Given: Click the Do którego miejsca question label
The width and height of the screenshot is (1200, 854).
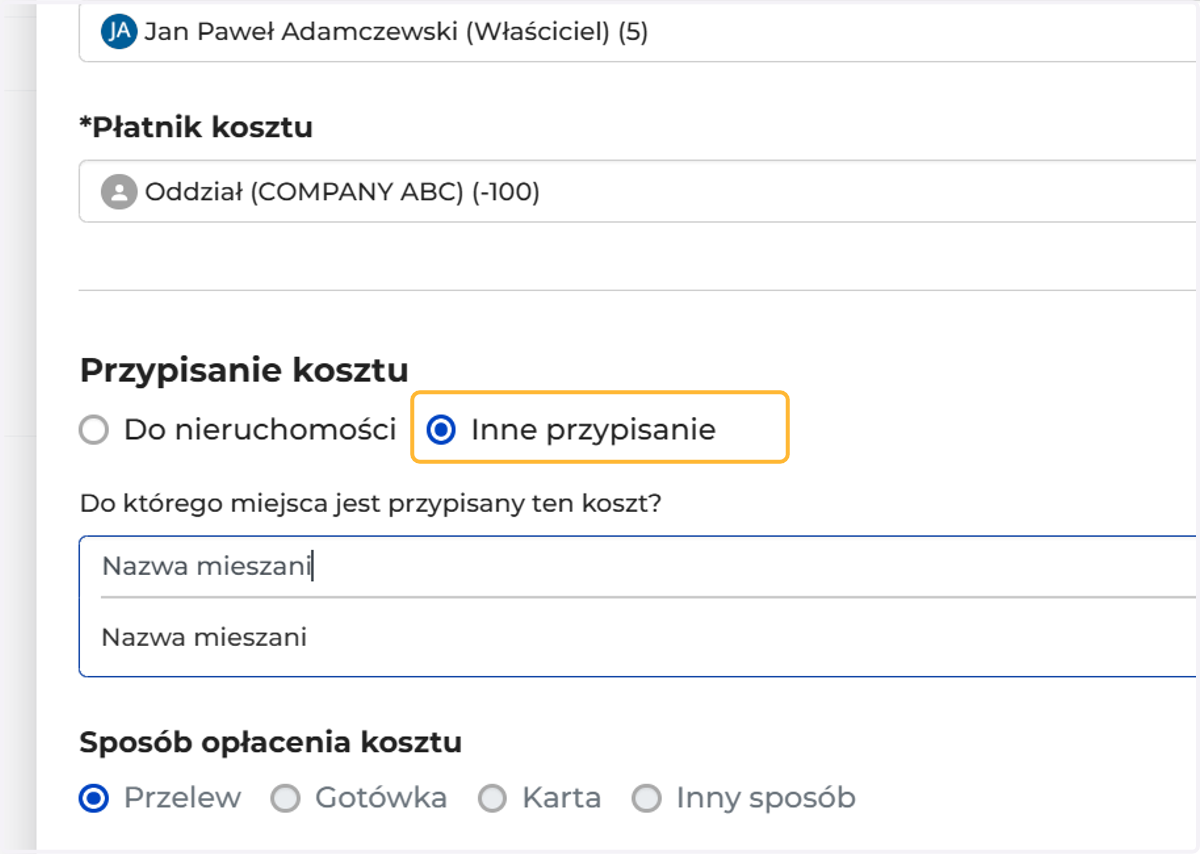Looking at the screenshot, I should coord(371,503).
